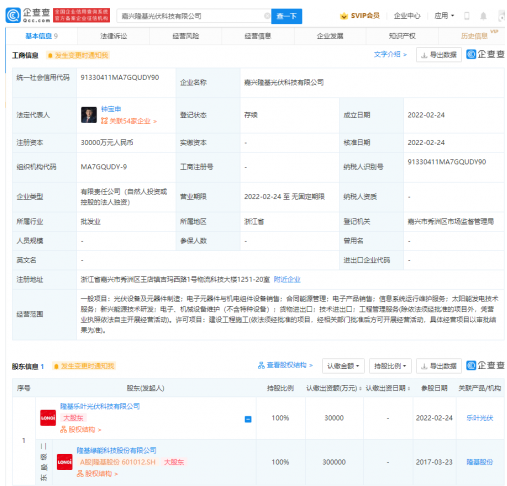Collapse 隆基乐叶 shareholder row with minus icon
Screen dimensions: 507x486
click(248, 419)
